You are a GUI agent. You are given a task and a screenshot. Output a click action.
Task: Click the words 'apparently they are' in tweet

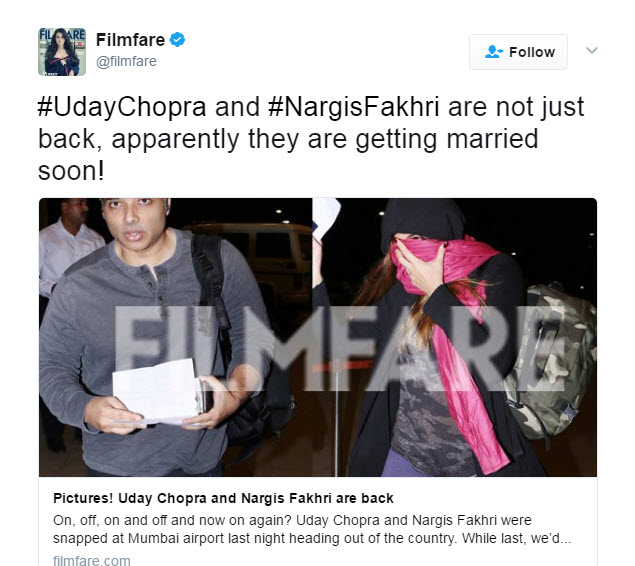[229, 139]
